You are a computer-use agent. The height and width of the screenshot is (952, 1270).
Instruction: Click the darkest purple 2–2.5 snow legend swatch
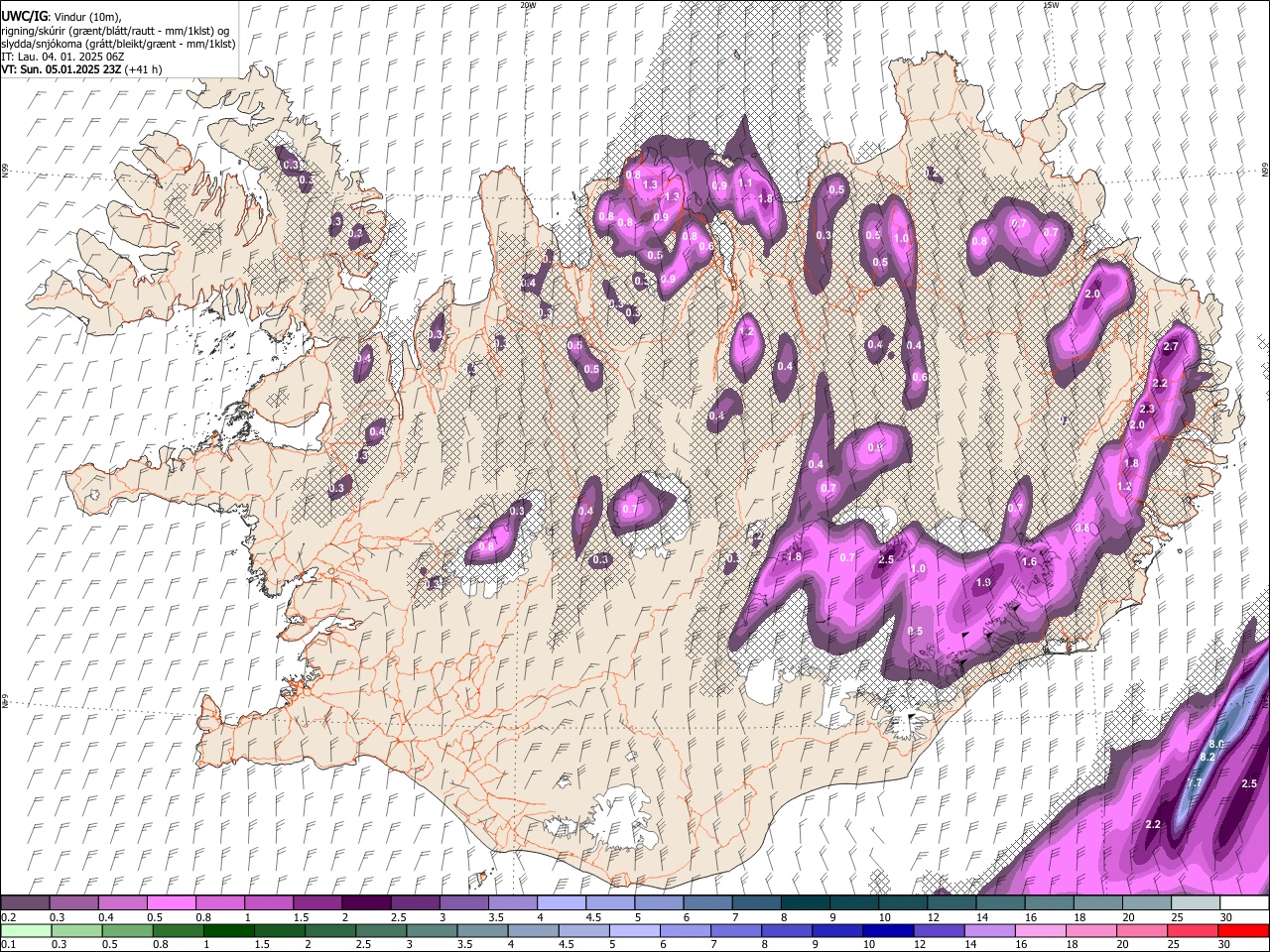[x=365, y=903]
